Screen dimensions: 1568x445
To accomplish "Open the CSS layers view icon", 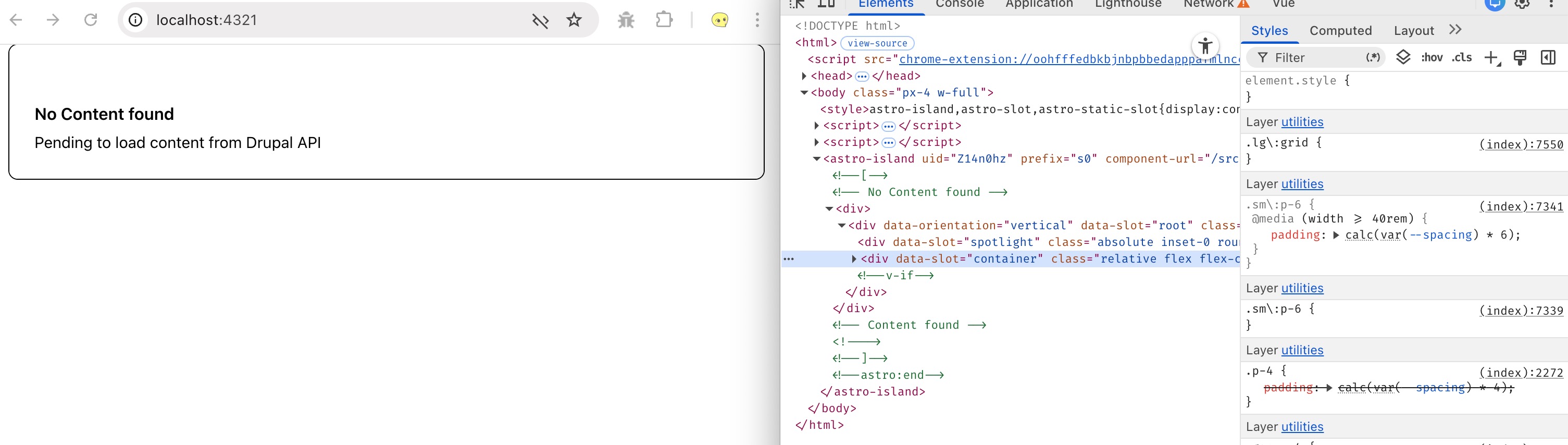I will (1403, 57).
